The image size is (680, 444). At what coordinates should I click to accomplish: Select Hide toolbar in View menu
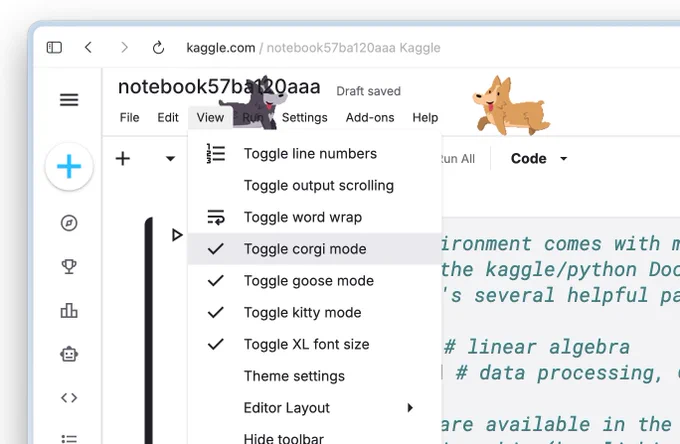coord(315,436)
